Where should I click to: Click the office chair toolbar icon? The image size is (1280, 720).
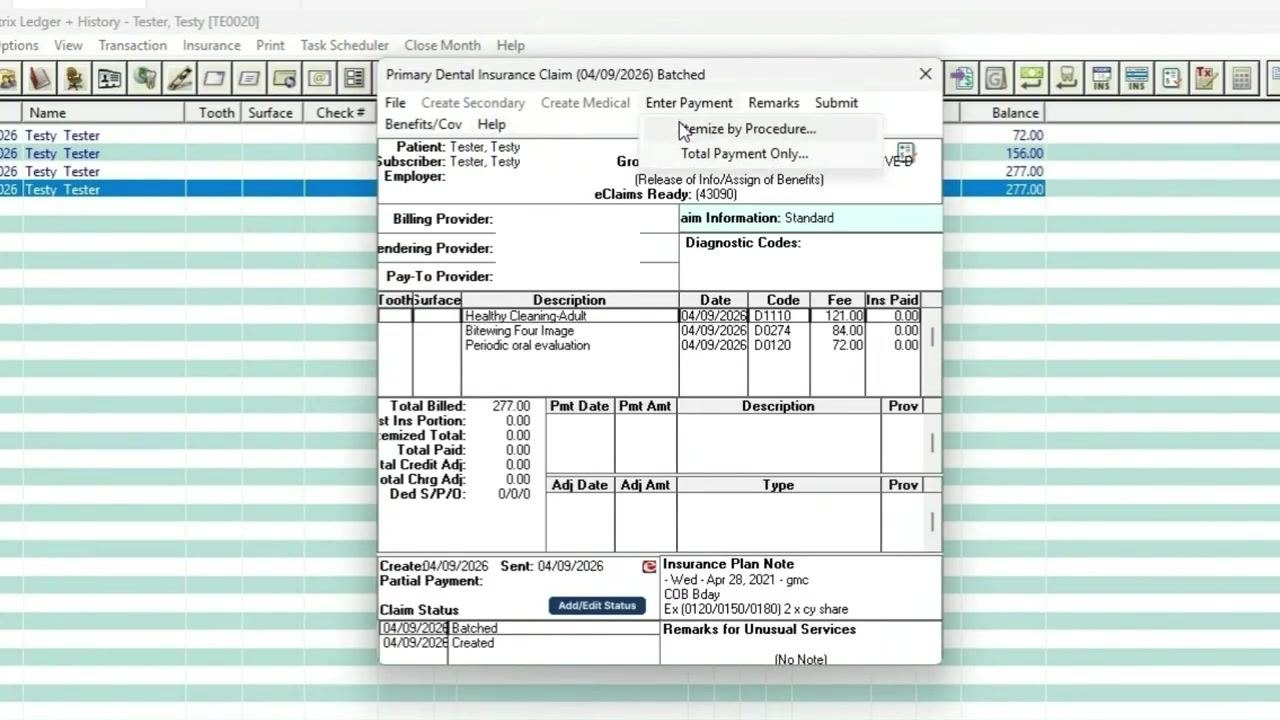pyautogui.click(x=75, y=78)
